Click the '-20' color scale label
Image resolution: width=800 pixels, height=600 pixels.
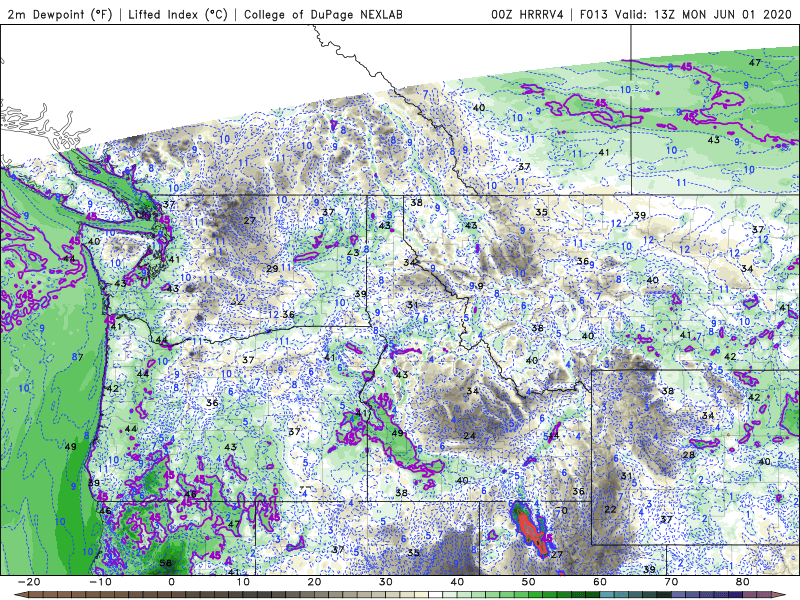(29, 582)
